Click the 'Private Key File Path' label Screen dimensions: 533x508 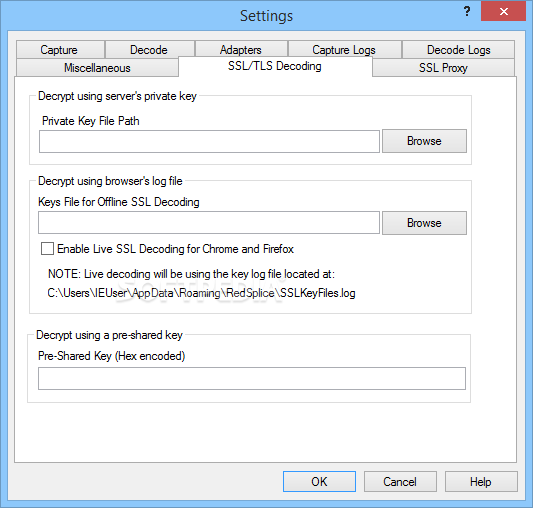pos(90,121)
